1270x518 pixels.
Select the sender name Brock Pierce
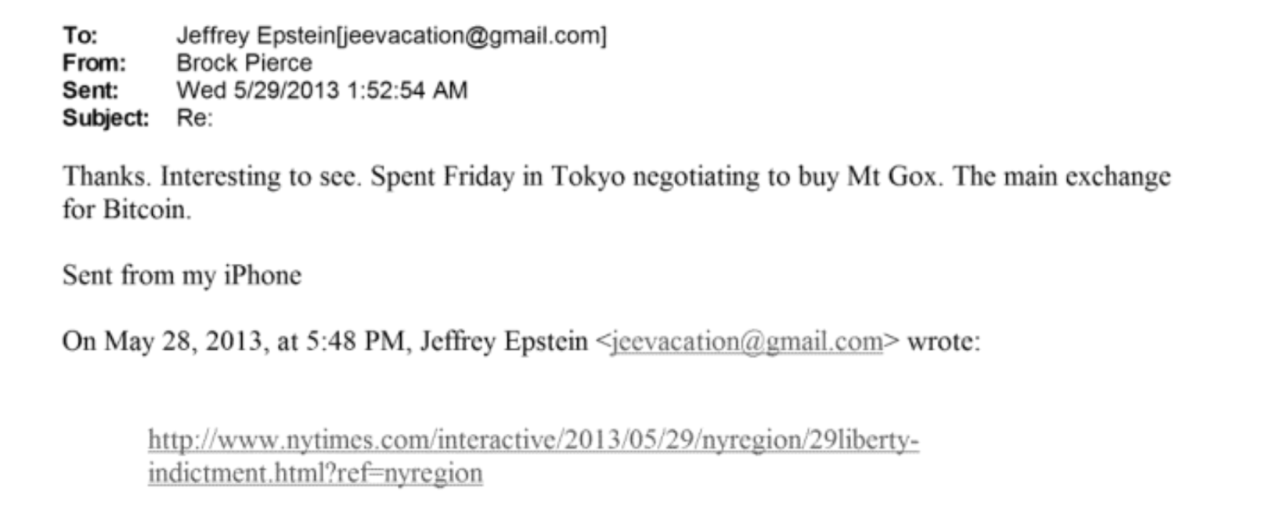[x=244, y=63]
